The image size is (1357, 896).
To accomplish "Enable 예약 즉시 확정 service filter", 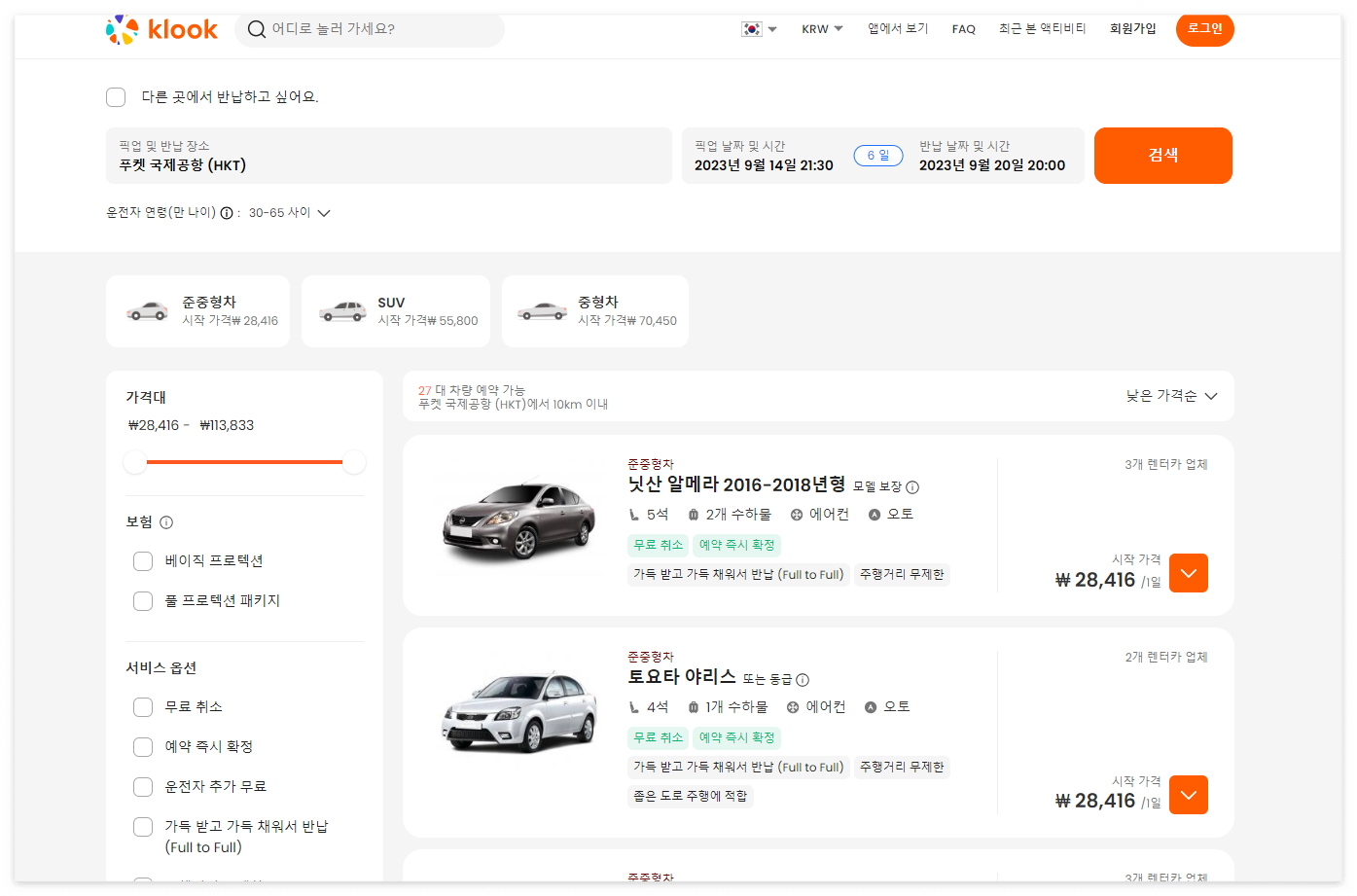I will pos(143,747).
